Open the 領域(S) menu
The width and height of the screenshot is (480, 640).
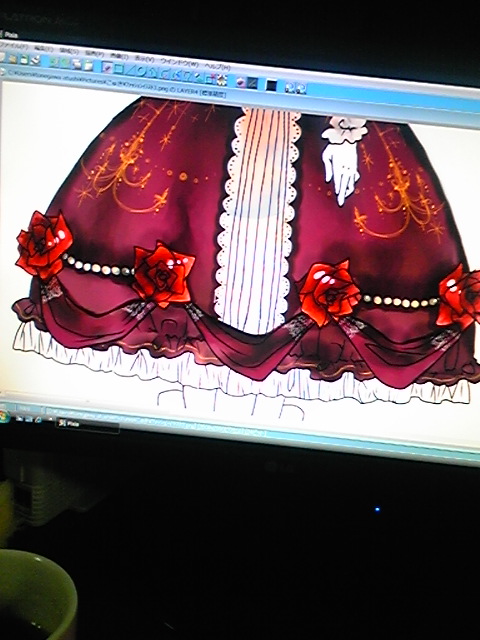[x=69, y=51]
